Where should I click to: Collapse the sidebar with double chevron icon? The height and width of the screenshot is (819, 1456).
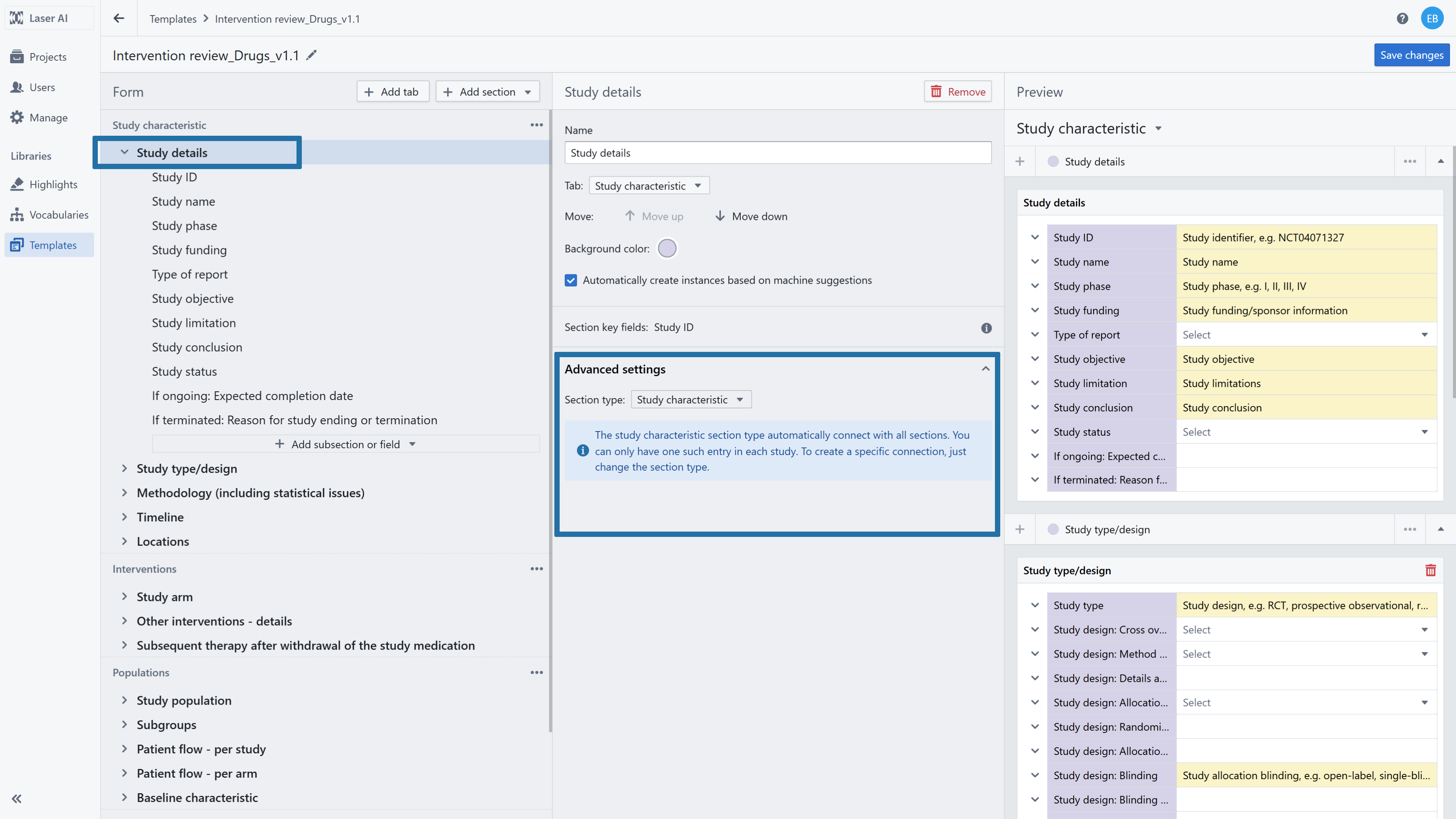pyautogui.click(x=17, y=798)
